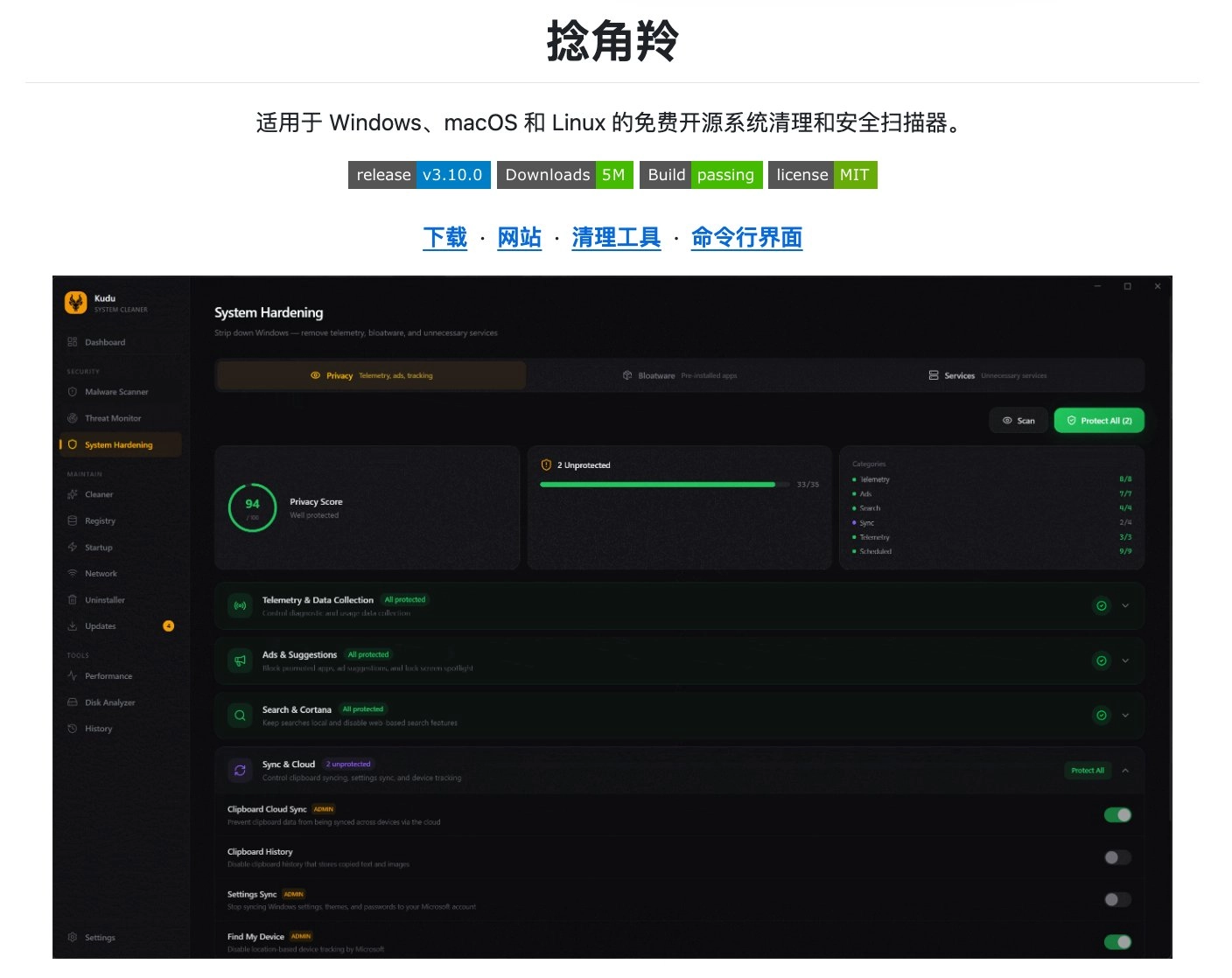Toggle the Clipboard Cloud Sync switch
This screenshot has width=1232, height=978.
click(x=1117, y=815)
